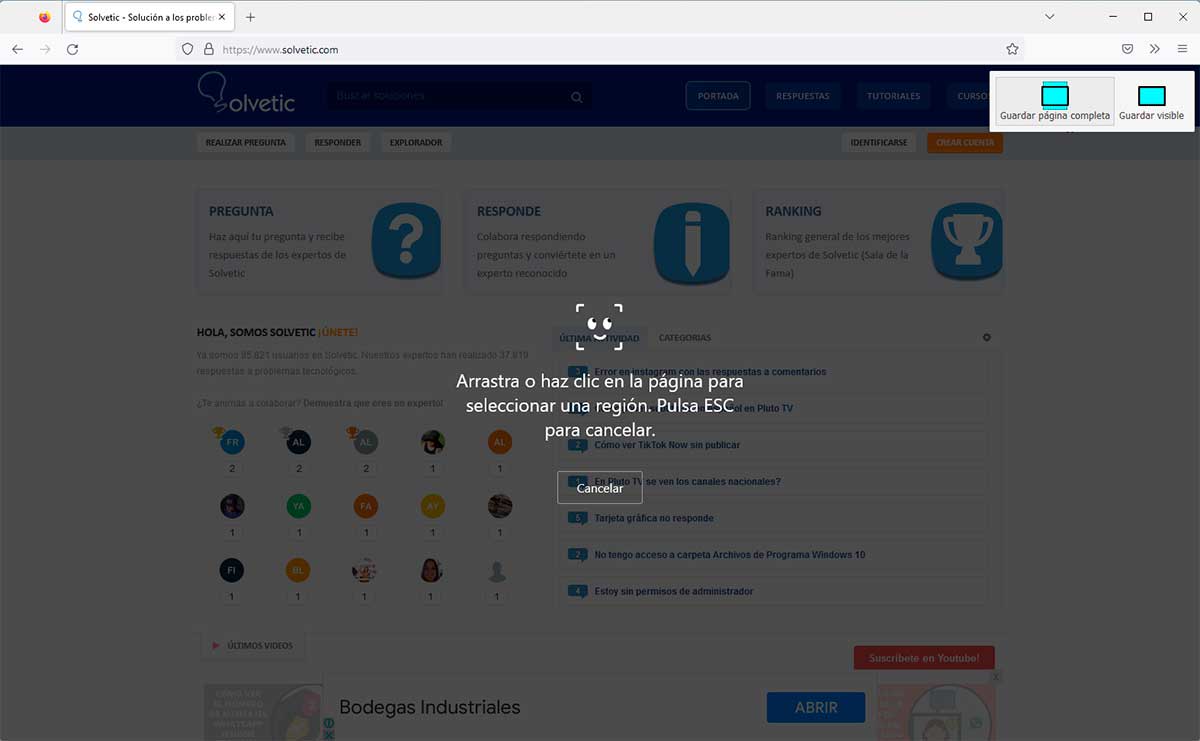Click Guardar visible screenshot option

point(1151,102)
